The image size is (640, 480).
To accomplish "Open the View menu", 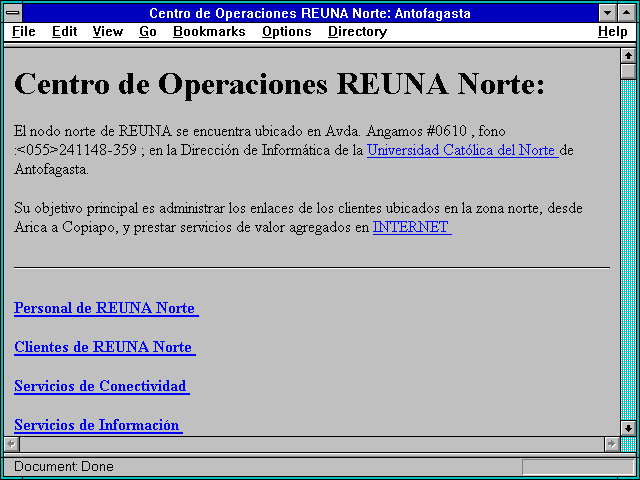I will point(108,32).
